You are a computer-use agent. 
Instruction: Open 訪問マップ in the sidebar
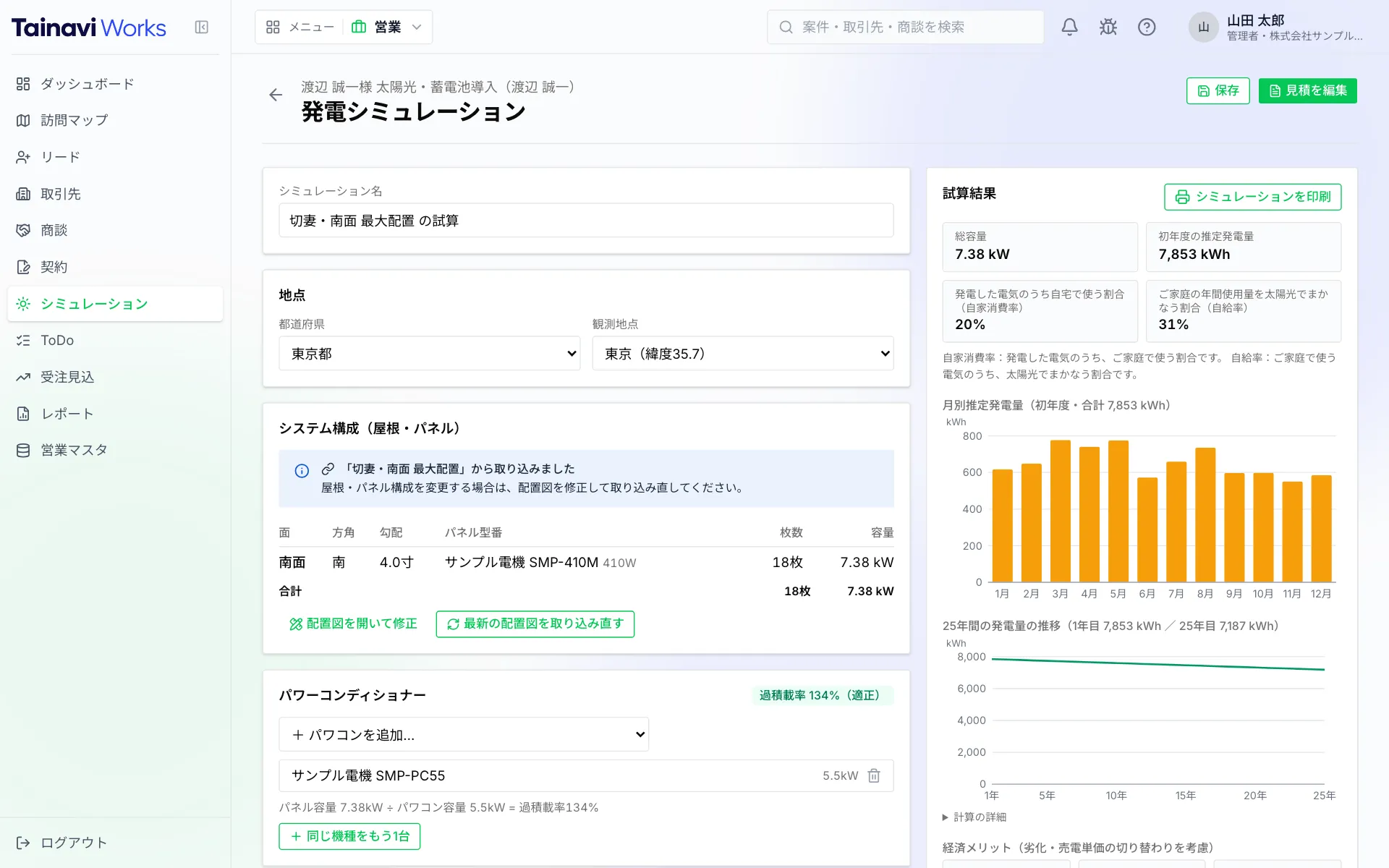coord(115,120)
